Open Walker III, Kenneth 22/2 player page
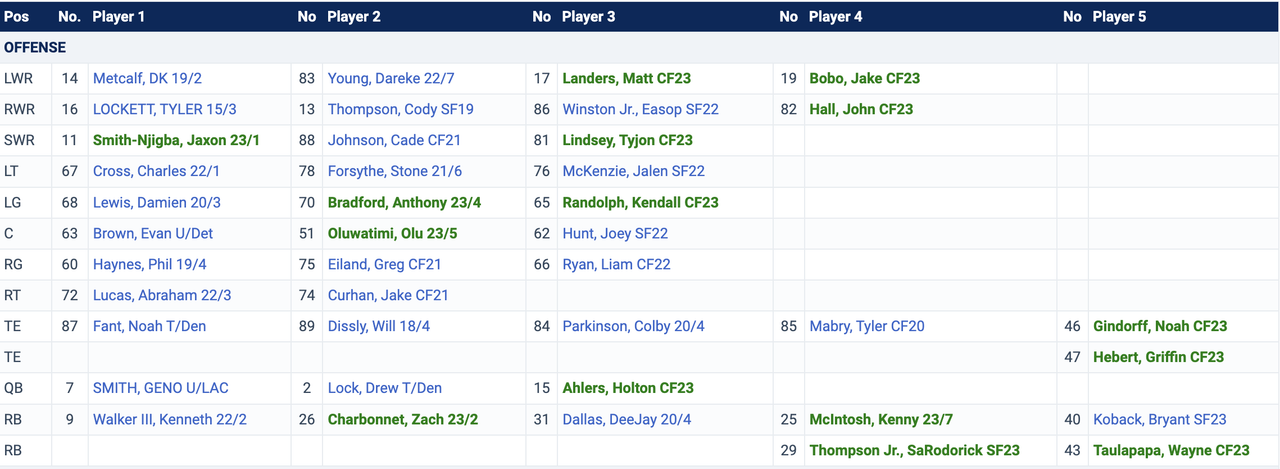Image resolution: width=1280 pixels, height=469 pixels. tap(170, 419)
